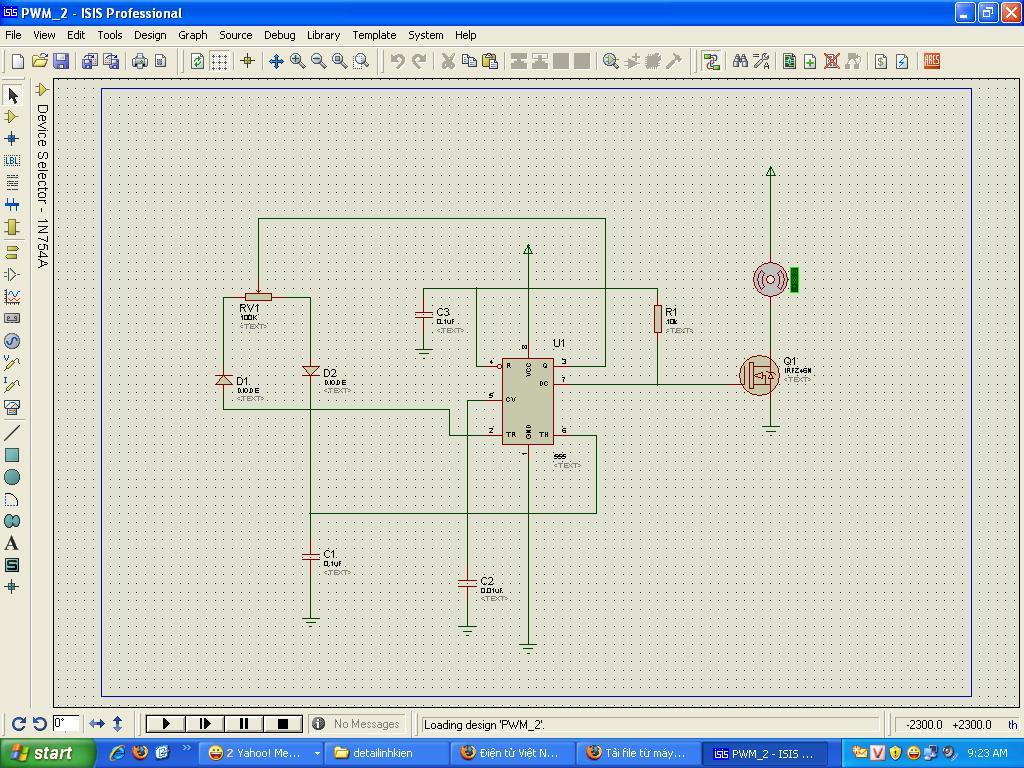This screenshot has height=768, width=1024.
Task: Toggle the wire autorouter button
Action: click(x=711, y=61)
